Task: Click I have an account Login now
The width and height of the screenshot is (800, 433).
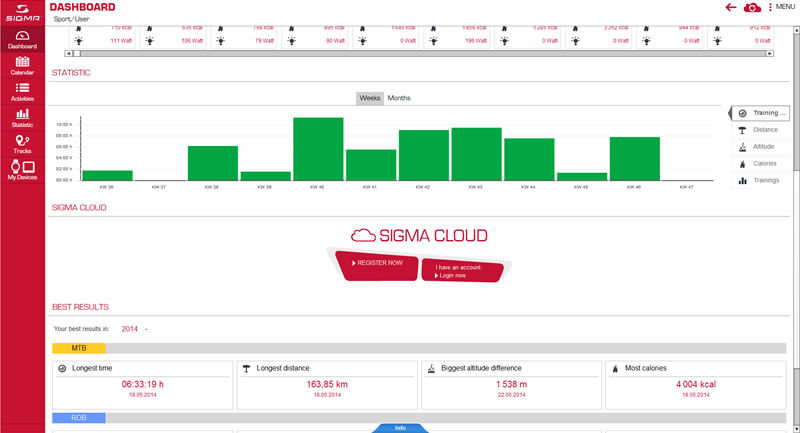Action: point(462,270)
